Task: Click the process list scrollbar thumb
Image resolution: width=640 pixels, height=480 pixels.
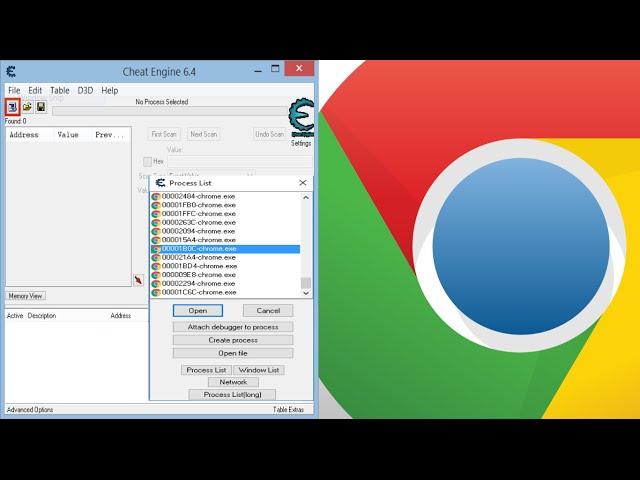Action: click(x=306, y=282)
